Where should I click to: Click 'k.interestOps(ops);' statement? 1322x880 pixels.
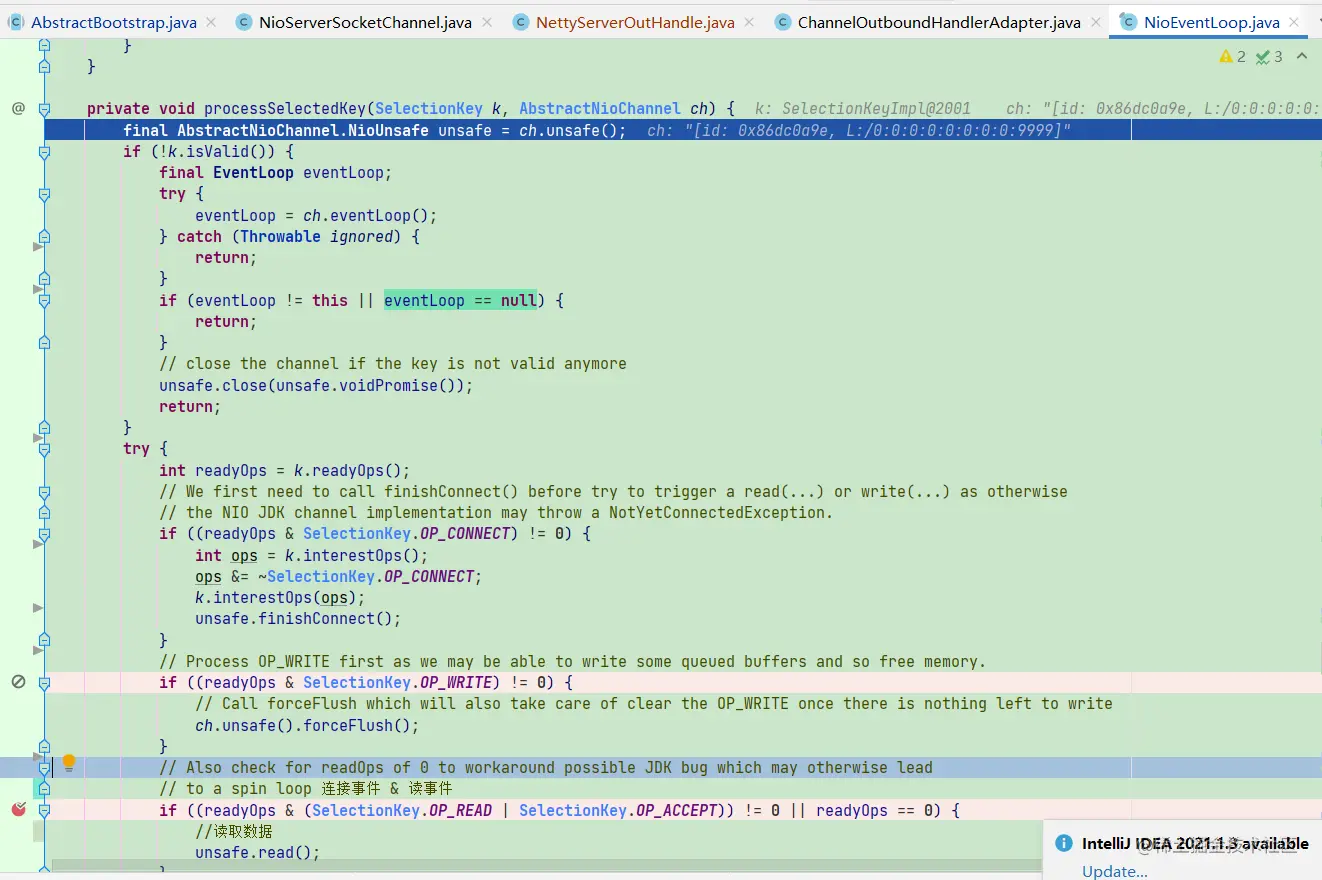pos(280,597)
